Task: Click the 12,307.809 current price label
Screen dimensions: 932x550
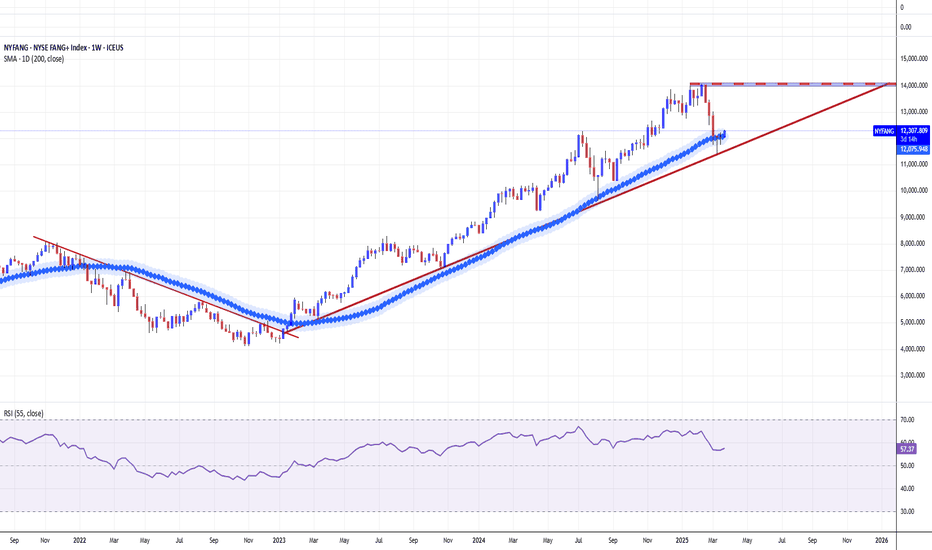Action: pyautogui.click(x=913, y=131)
